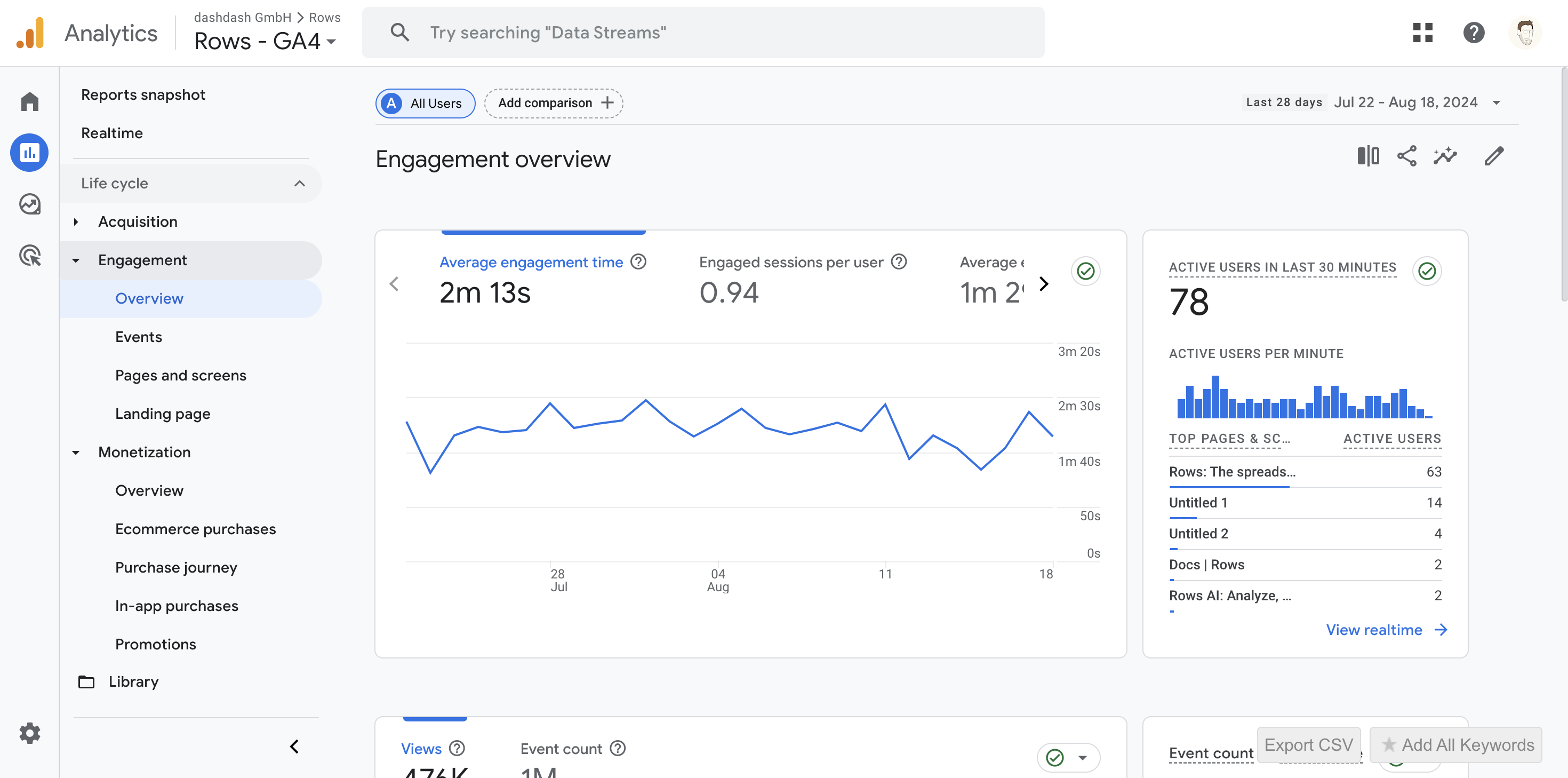Collapse the side navigation panel
This screenshot has height=778, width=1568.
(294, 747)
